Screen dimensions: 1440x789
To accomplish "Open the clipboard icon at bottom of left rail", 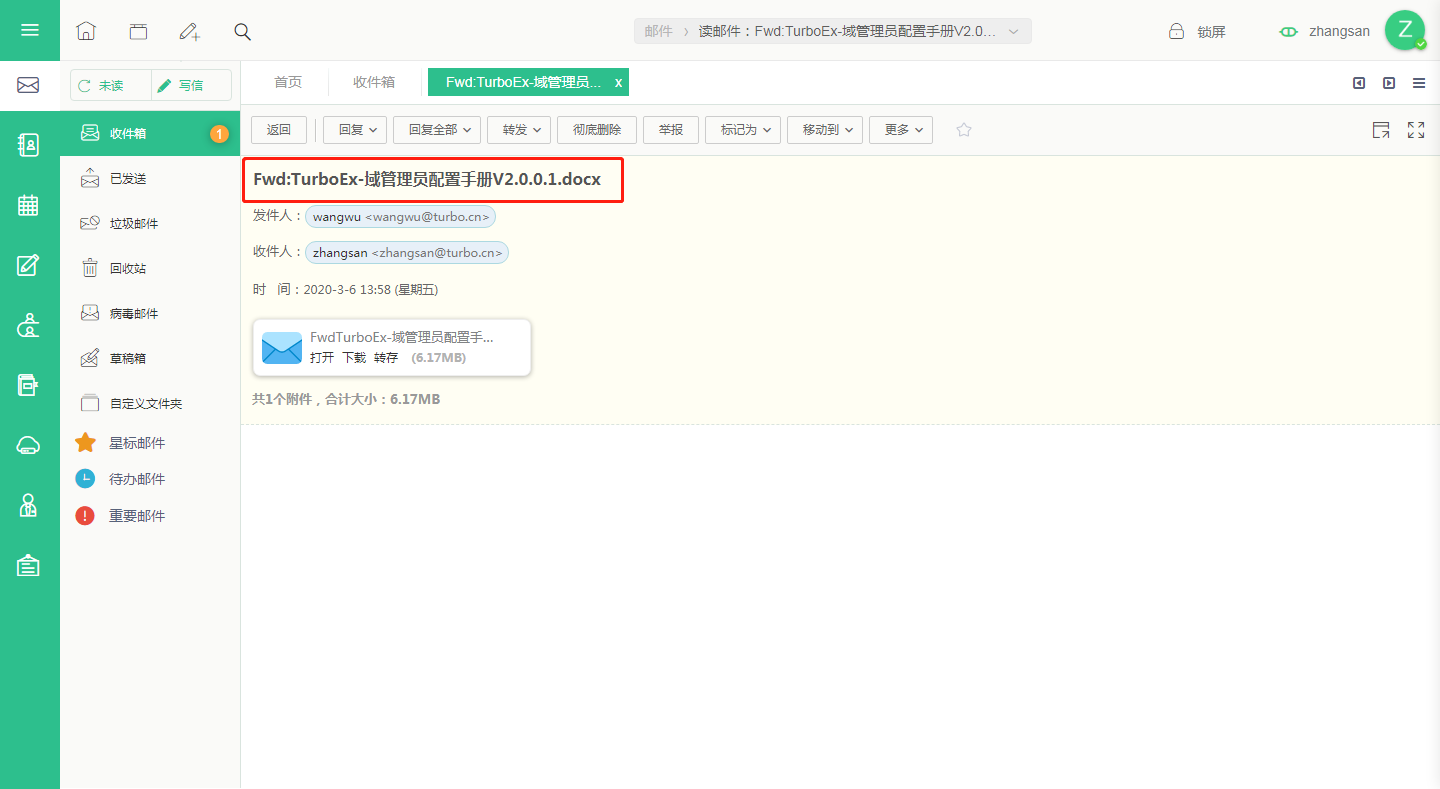I will click(x=29, y=566).
